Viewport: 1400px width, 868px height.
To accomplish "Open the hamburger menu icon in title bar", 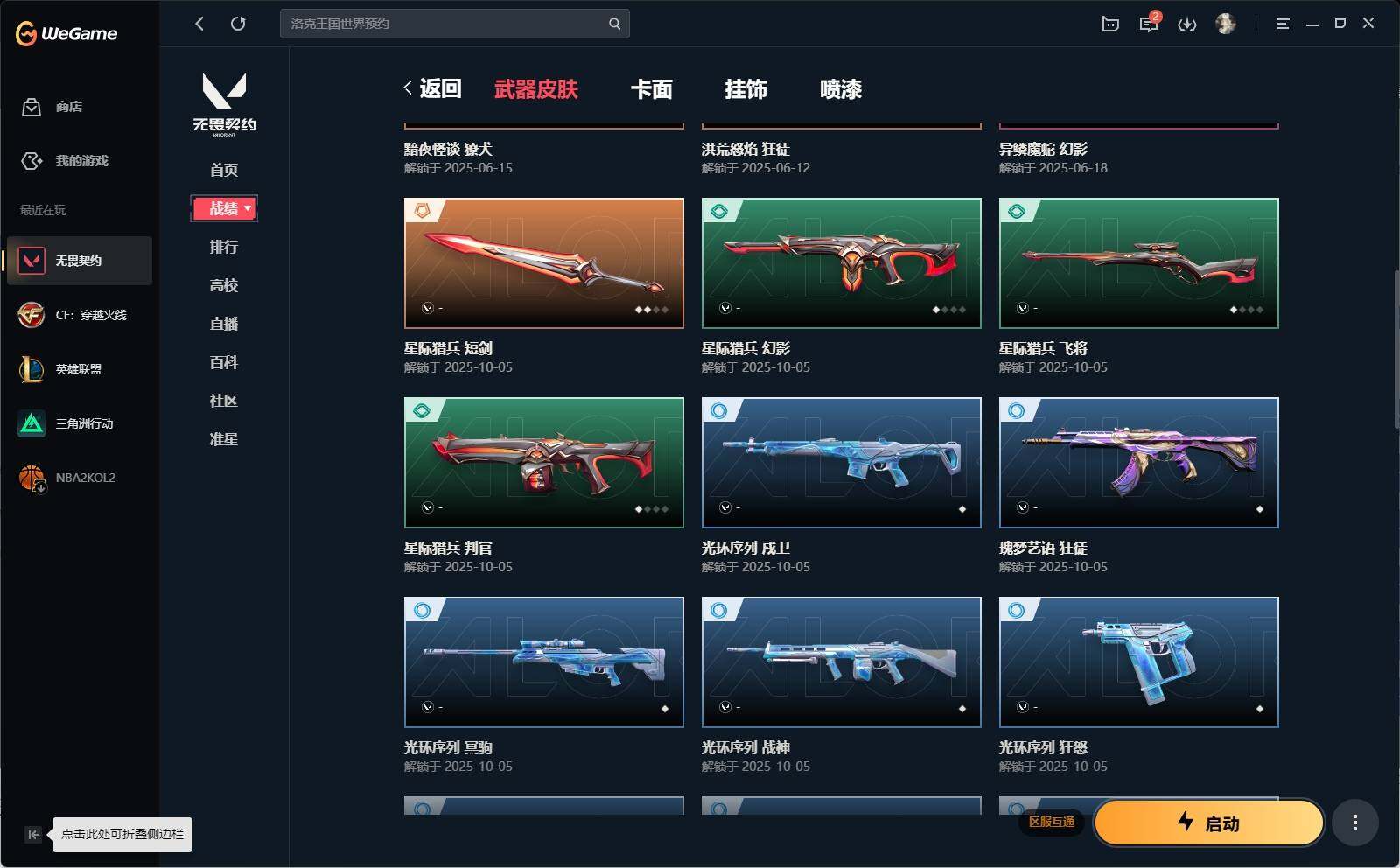I will tap(1283, 24).
